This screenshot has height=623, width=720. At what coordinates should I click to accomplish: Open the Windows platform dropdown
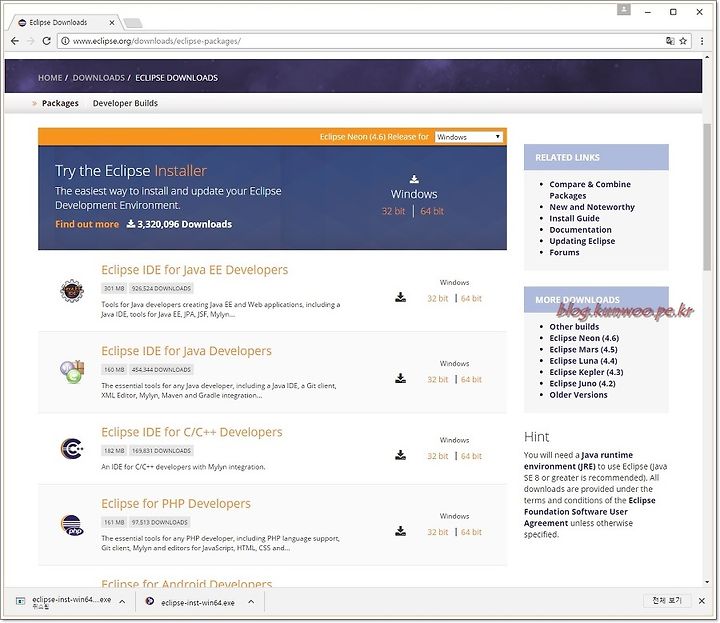pos(468,137)
